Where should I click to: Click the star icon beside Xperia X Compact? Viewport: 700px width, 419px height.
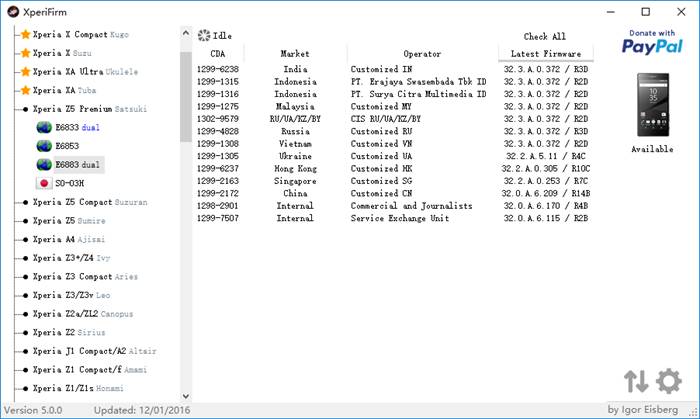coord(25,34)
